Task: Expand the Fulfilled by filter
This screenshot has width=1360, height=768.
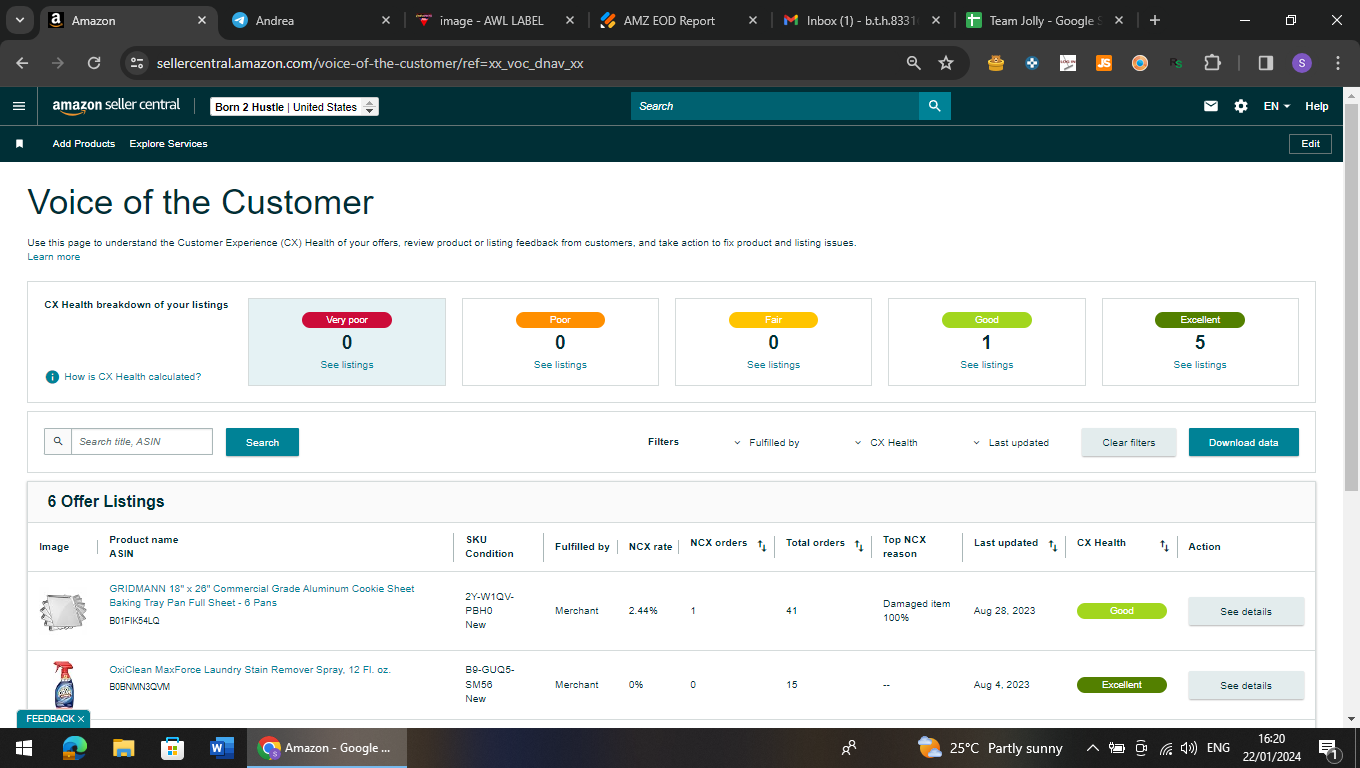Action: point(767,442)
